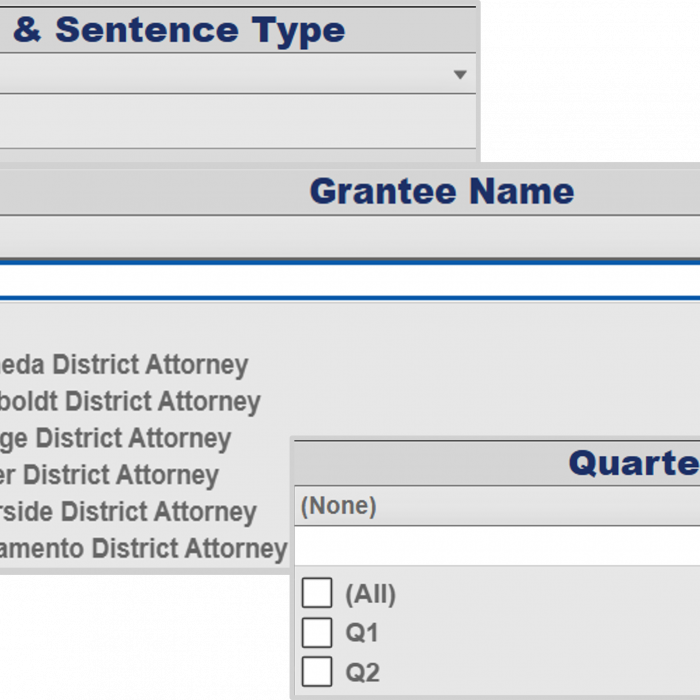
Task: Open the (None) dropdown in Quarter panel
Action: coord(497,506)
